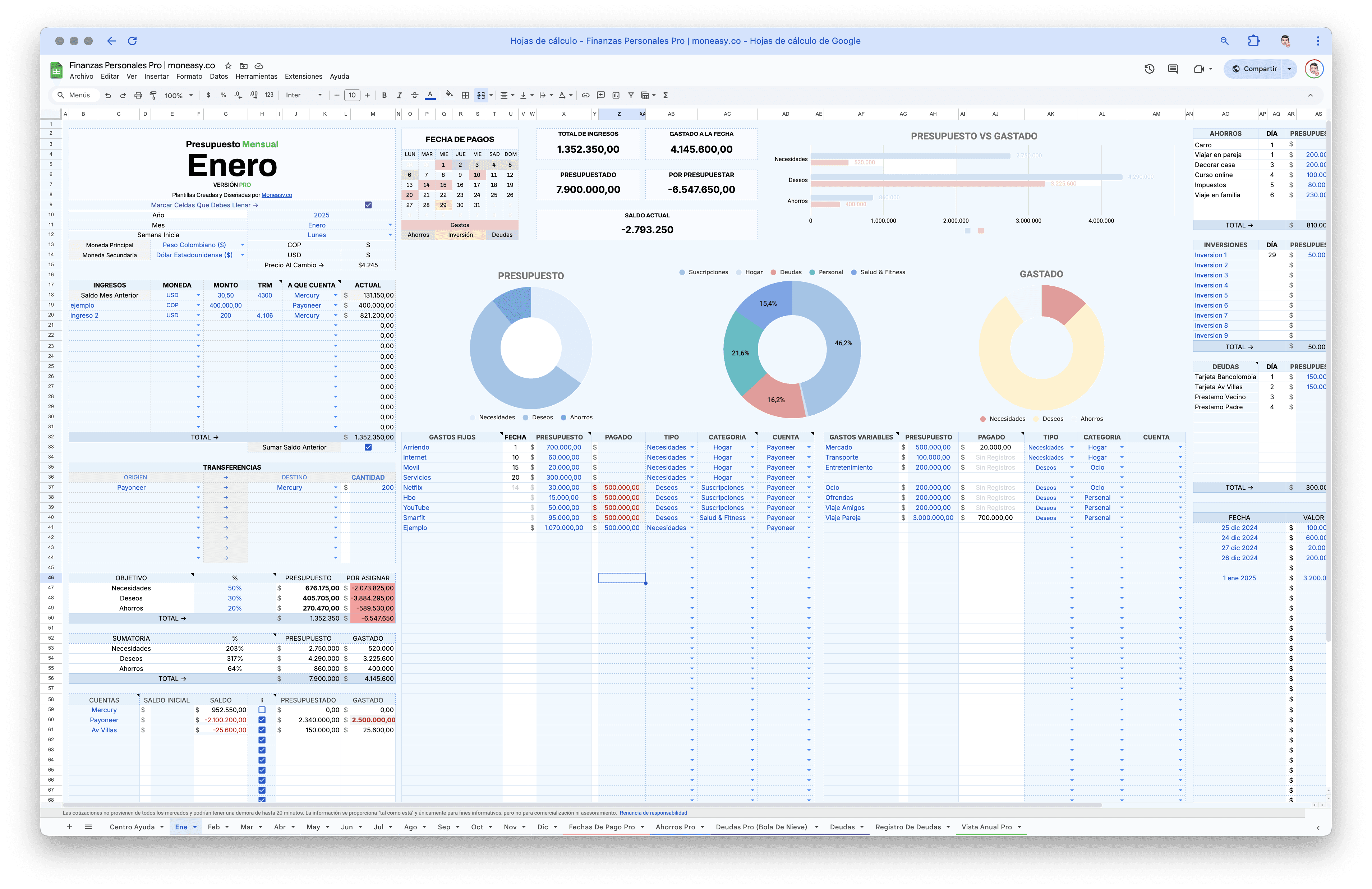Uncheck the Payoneer account checkbox
Screen dimensions: 1372x889
tap(262, 720)
